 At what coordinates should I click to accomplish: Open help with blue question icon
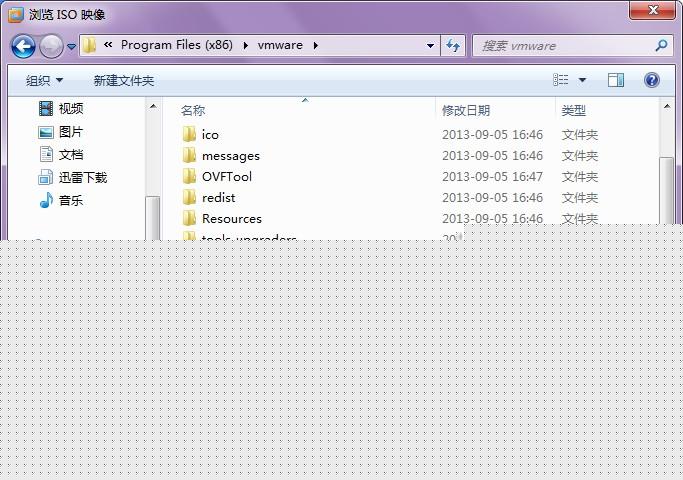652,80
